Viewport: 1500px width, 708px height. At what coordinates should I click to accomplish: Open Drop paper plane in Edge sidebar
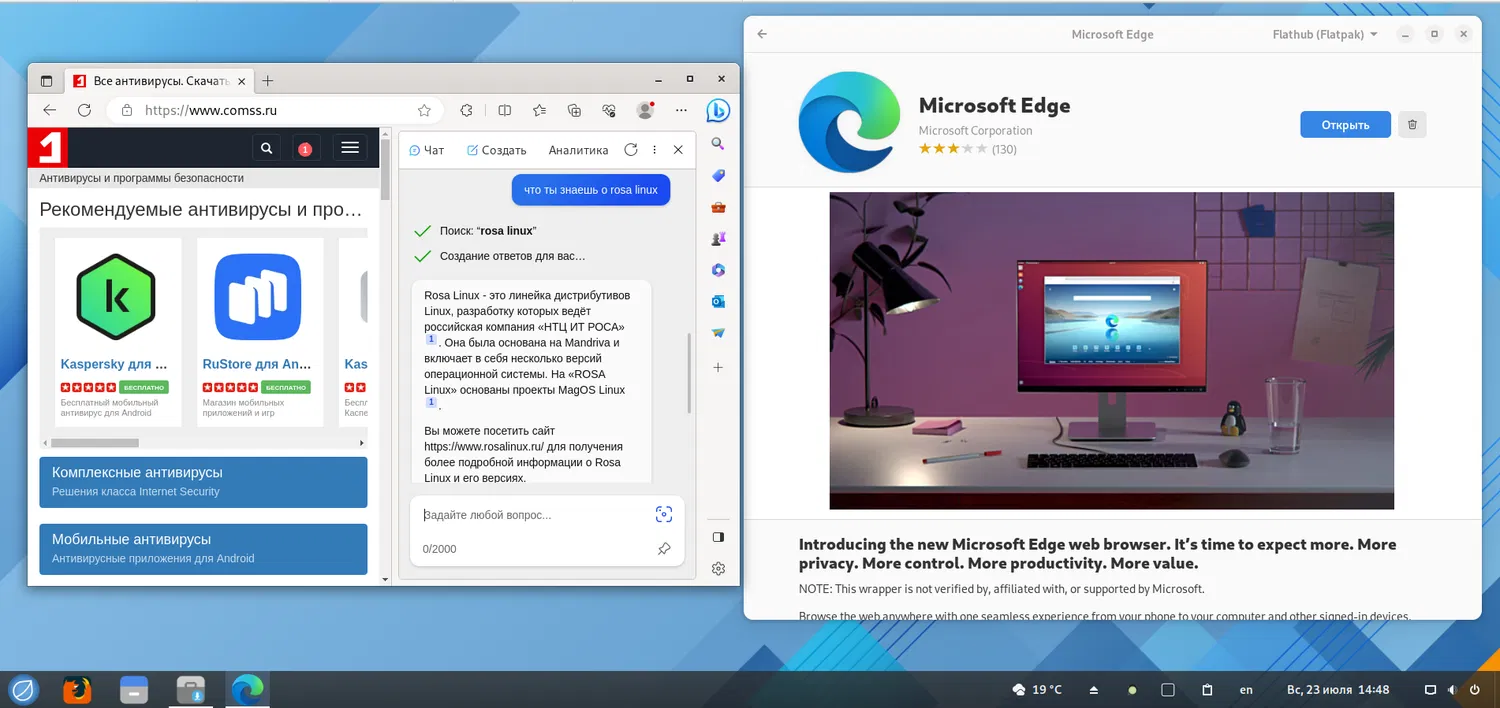click(x=718, y=333)
